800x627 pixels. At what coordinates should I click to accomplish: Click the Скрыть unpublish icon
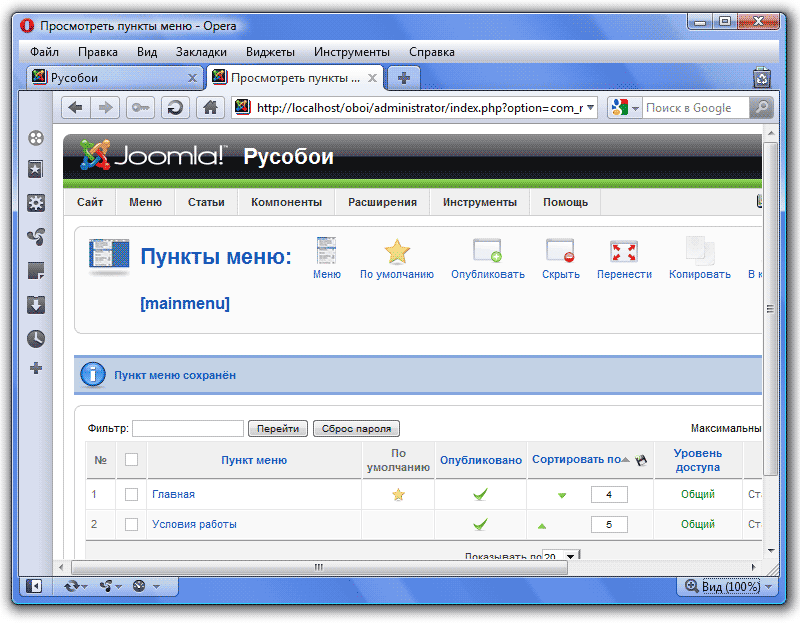click(x=560, y=251)
